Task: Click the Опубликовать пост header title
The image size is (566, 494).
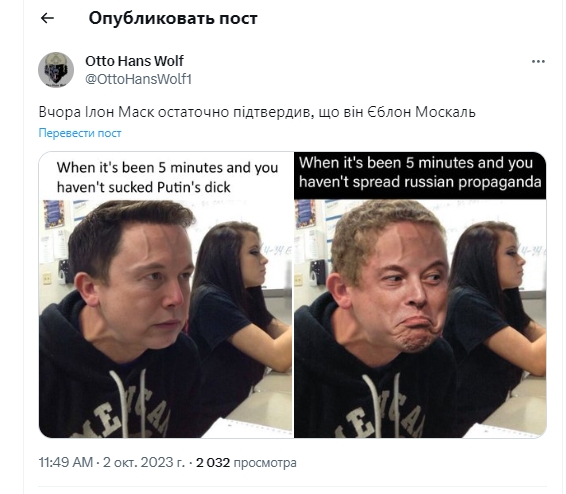Action: coord(173,18)
